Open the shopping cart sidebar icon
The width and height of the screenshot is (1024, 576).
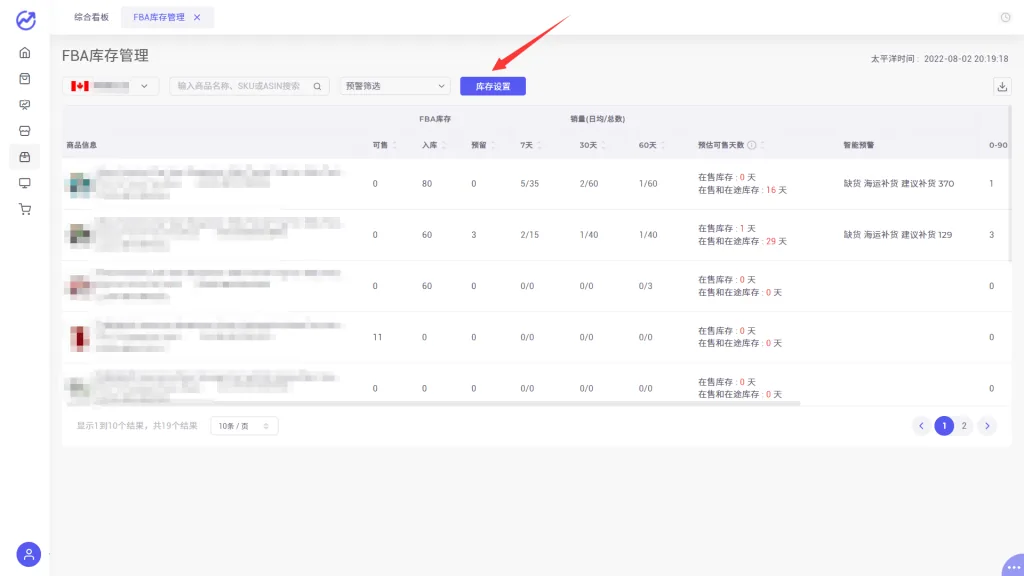pyautogui.click(x=25, y=209)
